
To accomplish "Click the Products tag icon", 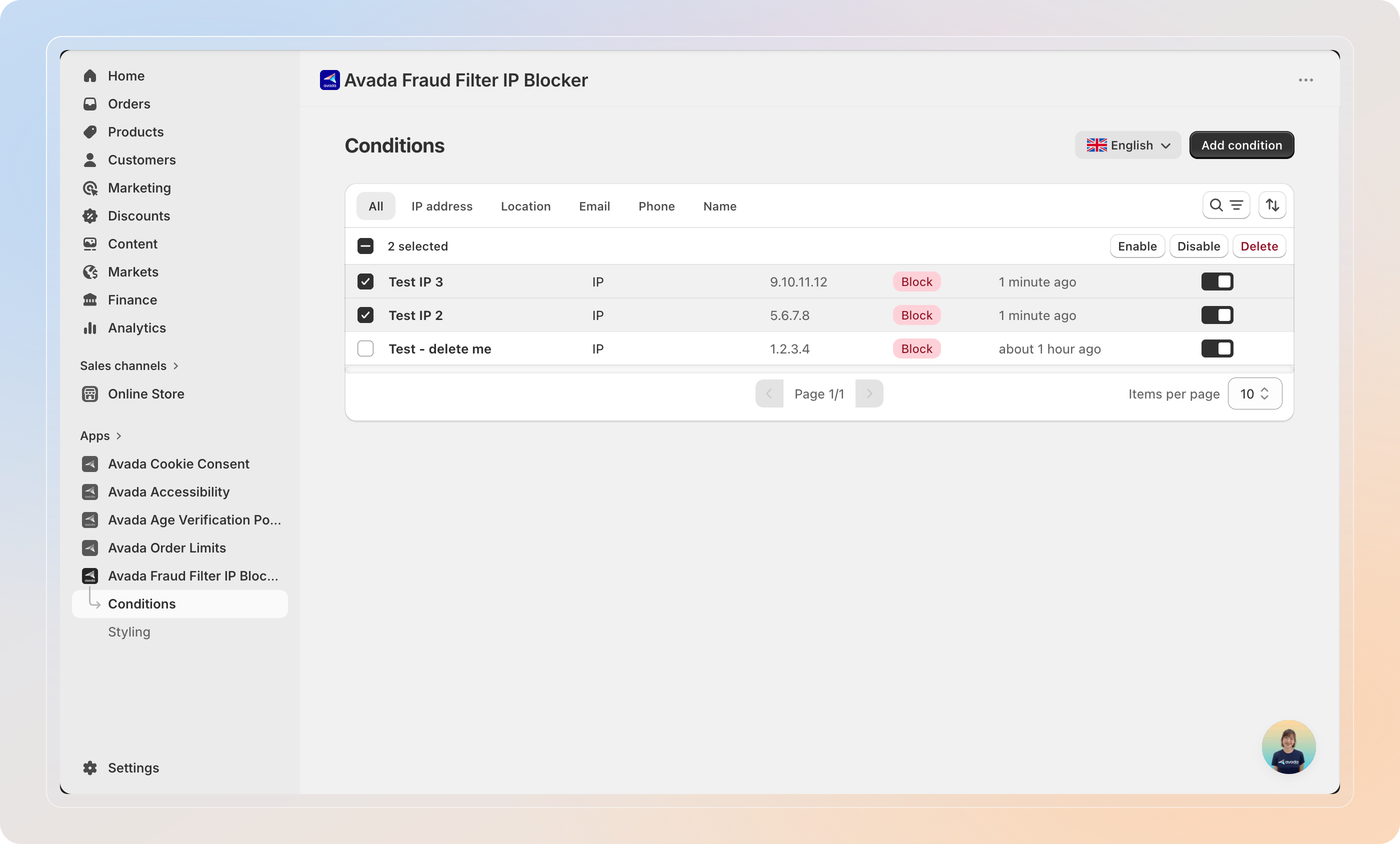I will (90, 132).
